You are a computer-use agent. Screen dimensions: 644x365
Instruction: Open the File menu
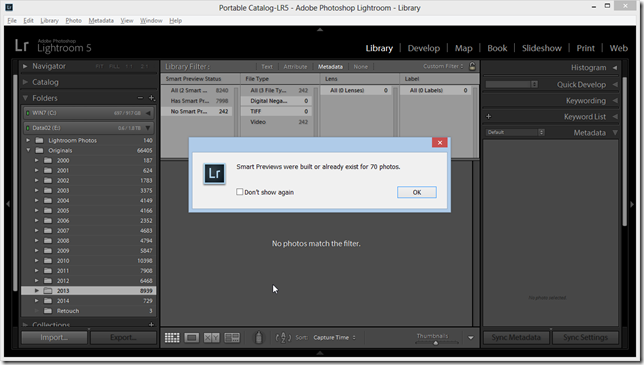pyautogui.click(x=12, y=21)
